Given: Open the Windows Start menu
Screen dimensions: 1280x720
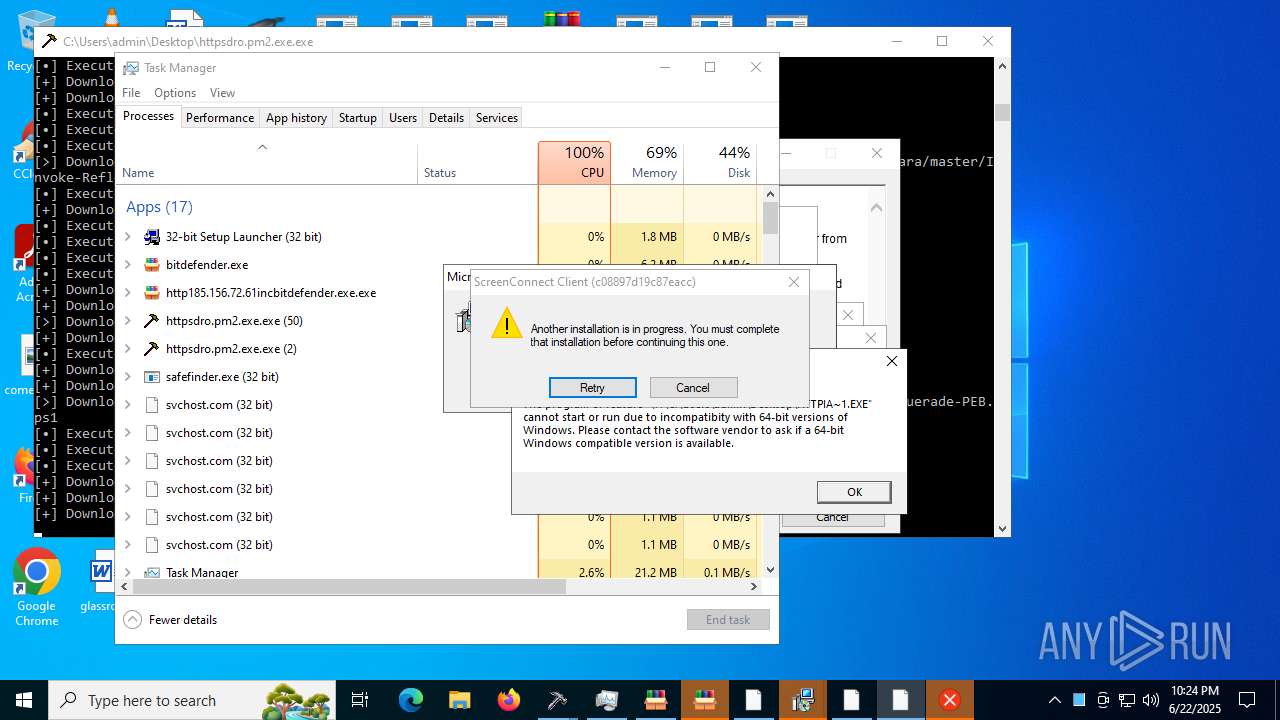Looking at the screenshot, I should pos(24,700).
